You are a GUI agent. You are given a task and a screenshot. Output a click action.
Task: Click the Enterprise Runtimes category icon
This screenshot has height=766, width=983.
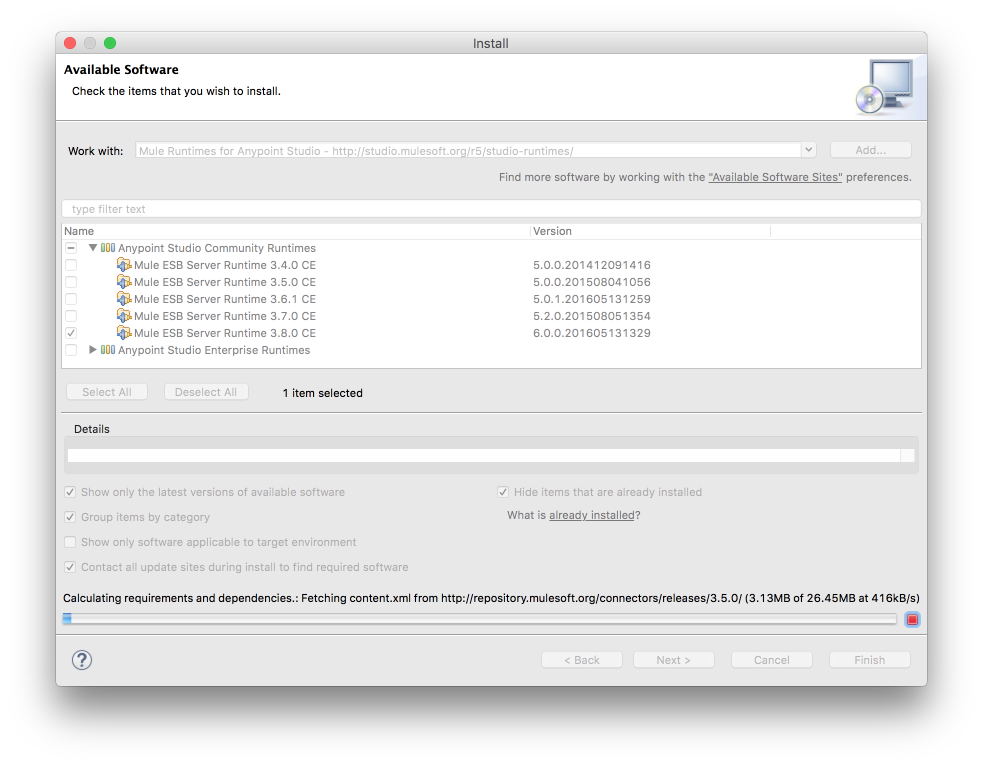tap(108, 350)
